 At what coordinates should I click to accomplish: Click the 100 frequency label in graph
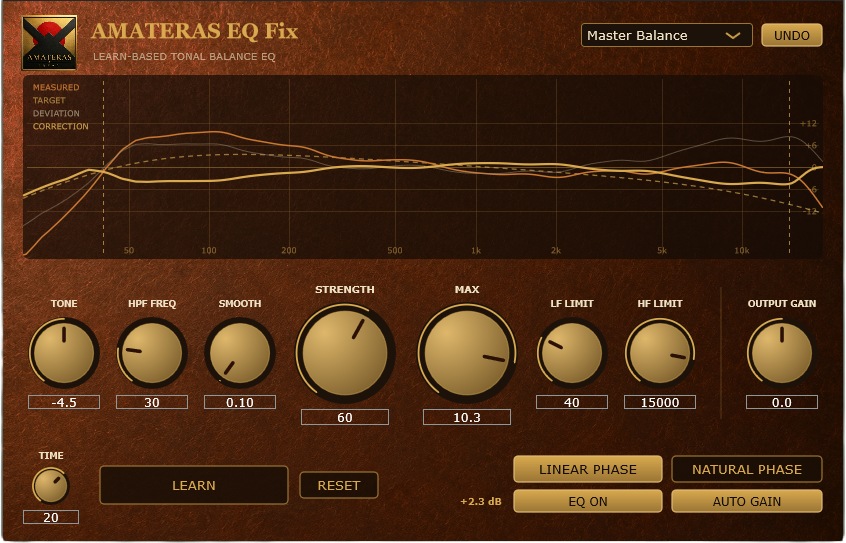(x=209, y=250)
